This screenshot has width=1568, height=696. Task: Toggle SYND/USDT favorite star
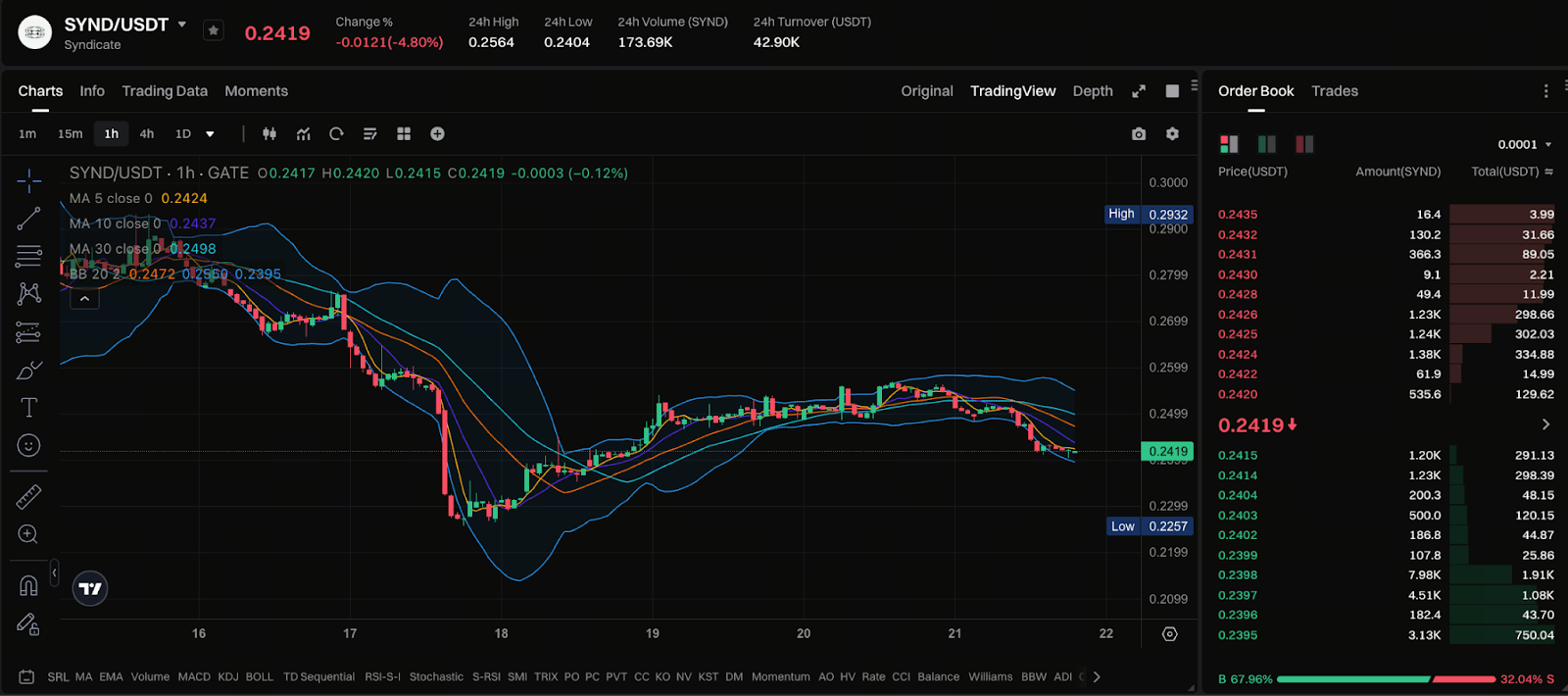click(214, 30)
